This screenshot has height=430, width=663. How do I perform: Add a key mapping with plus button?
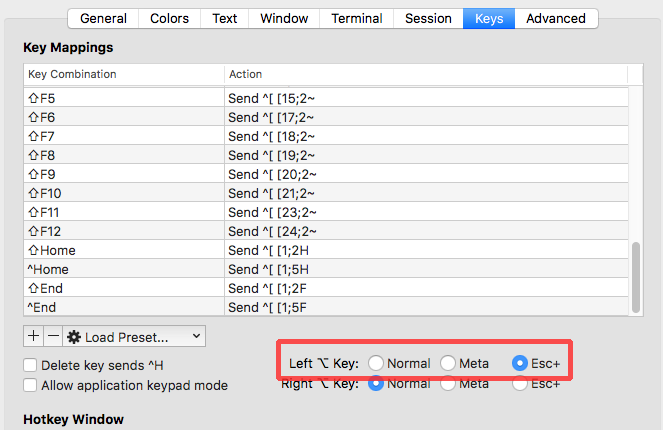pos(33,336)
